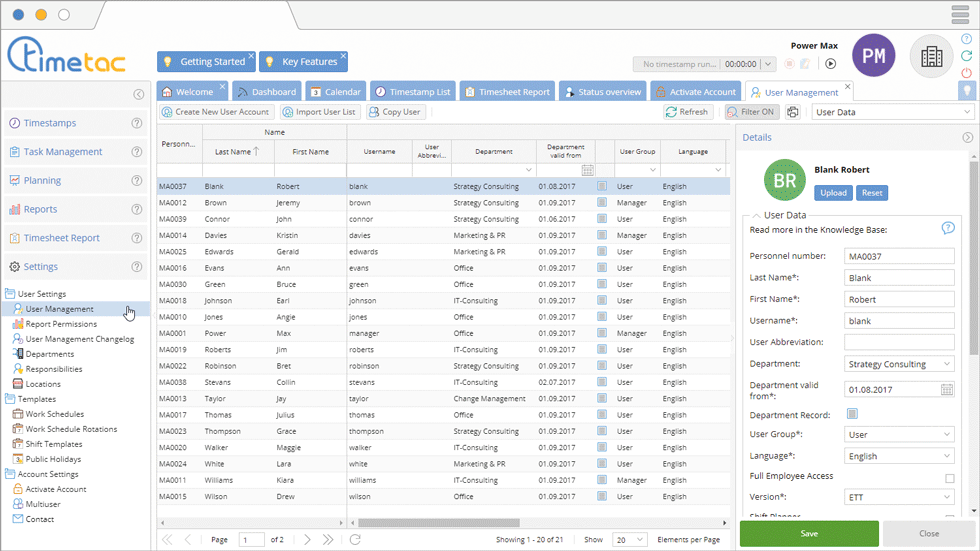Collapse the left sidebar navigation panel
The height and width of the screenshot is (551, 980).
coord(139,95)
